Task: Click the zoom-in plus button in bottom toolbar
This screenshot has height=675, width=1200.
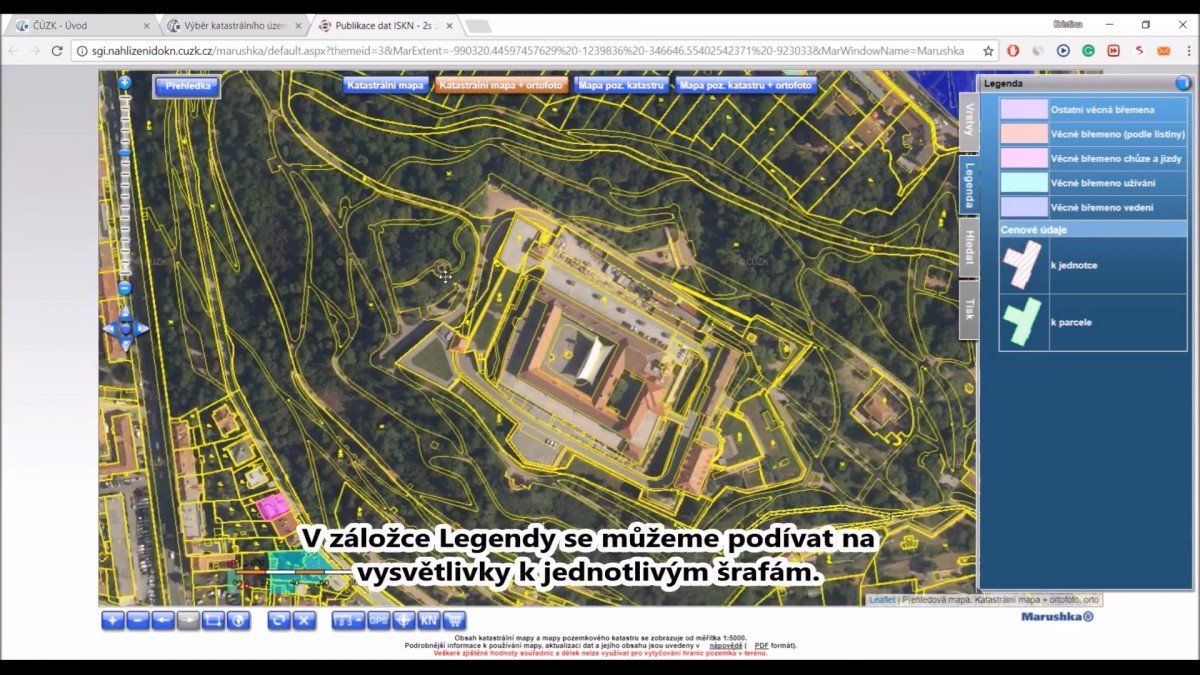Action: (113, 620)
